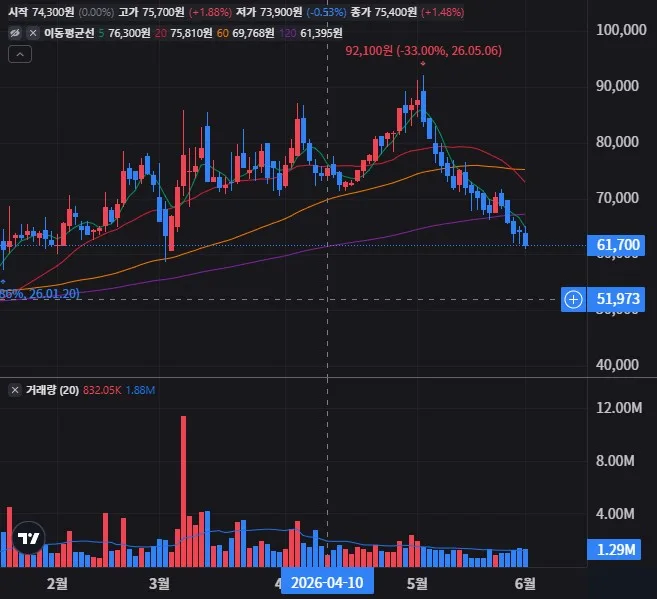Click the 100,000 price axis label
Image resolution: width=657 pixels, height=599 pixels.
pos(621,30)
